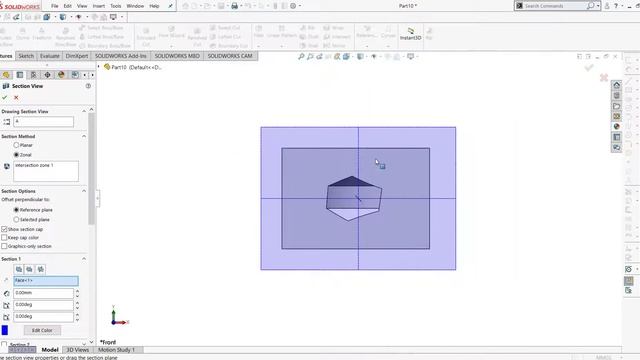Viewport: 640px width, 360px height.
Task: Toggle Show section cap checkbox
Action: tap(4, 229)
